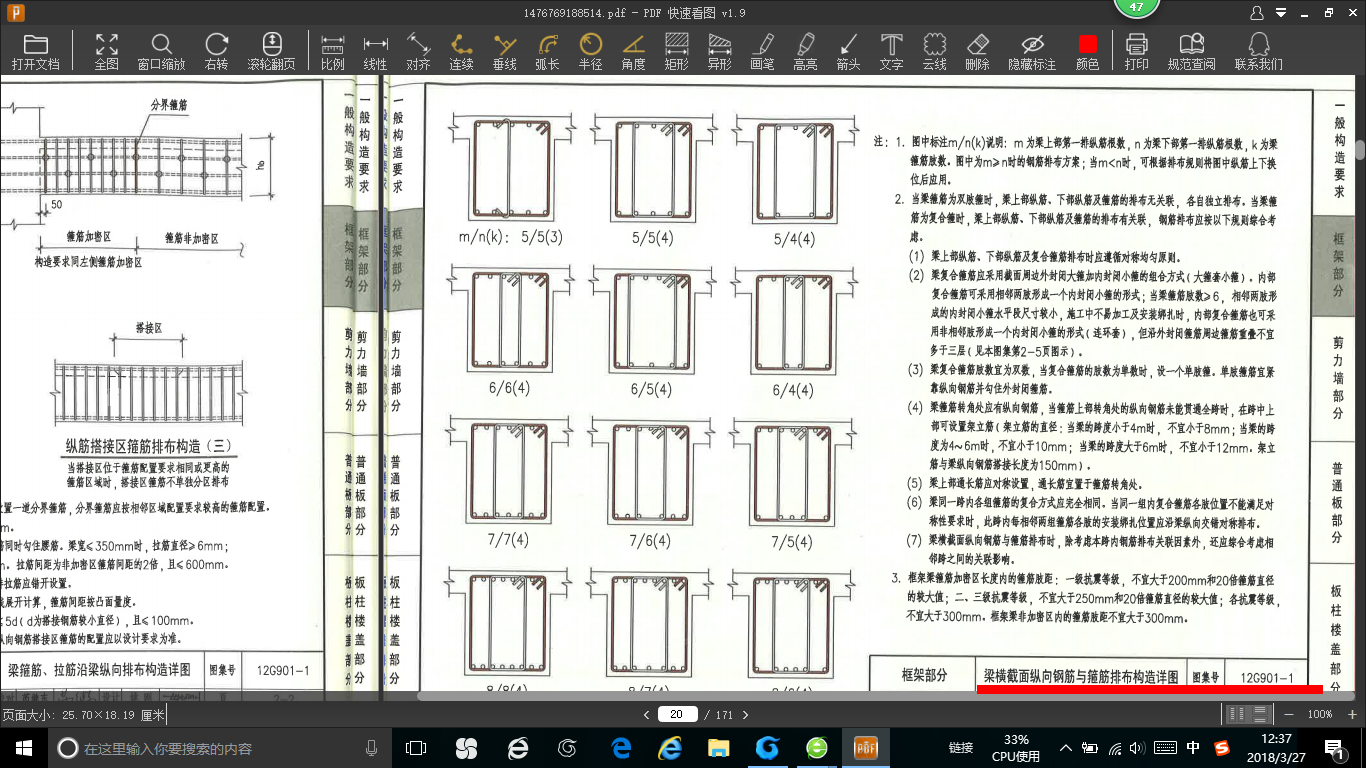
Task: Set the scale using 比例 tool
Action: tap(333, 51)
